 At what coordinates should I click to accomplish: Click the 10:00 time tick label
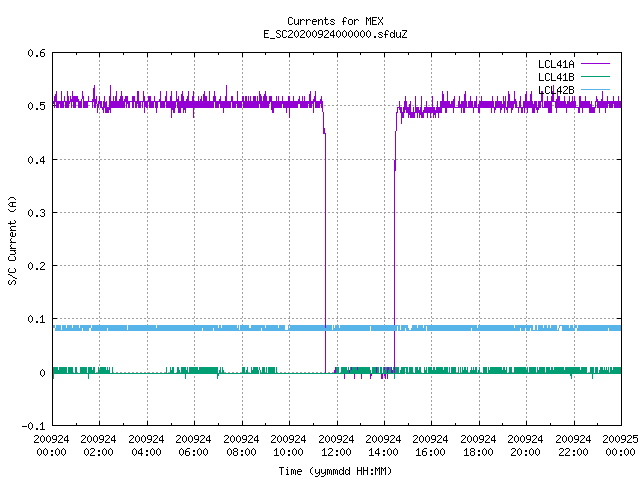288,452
